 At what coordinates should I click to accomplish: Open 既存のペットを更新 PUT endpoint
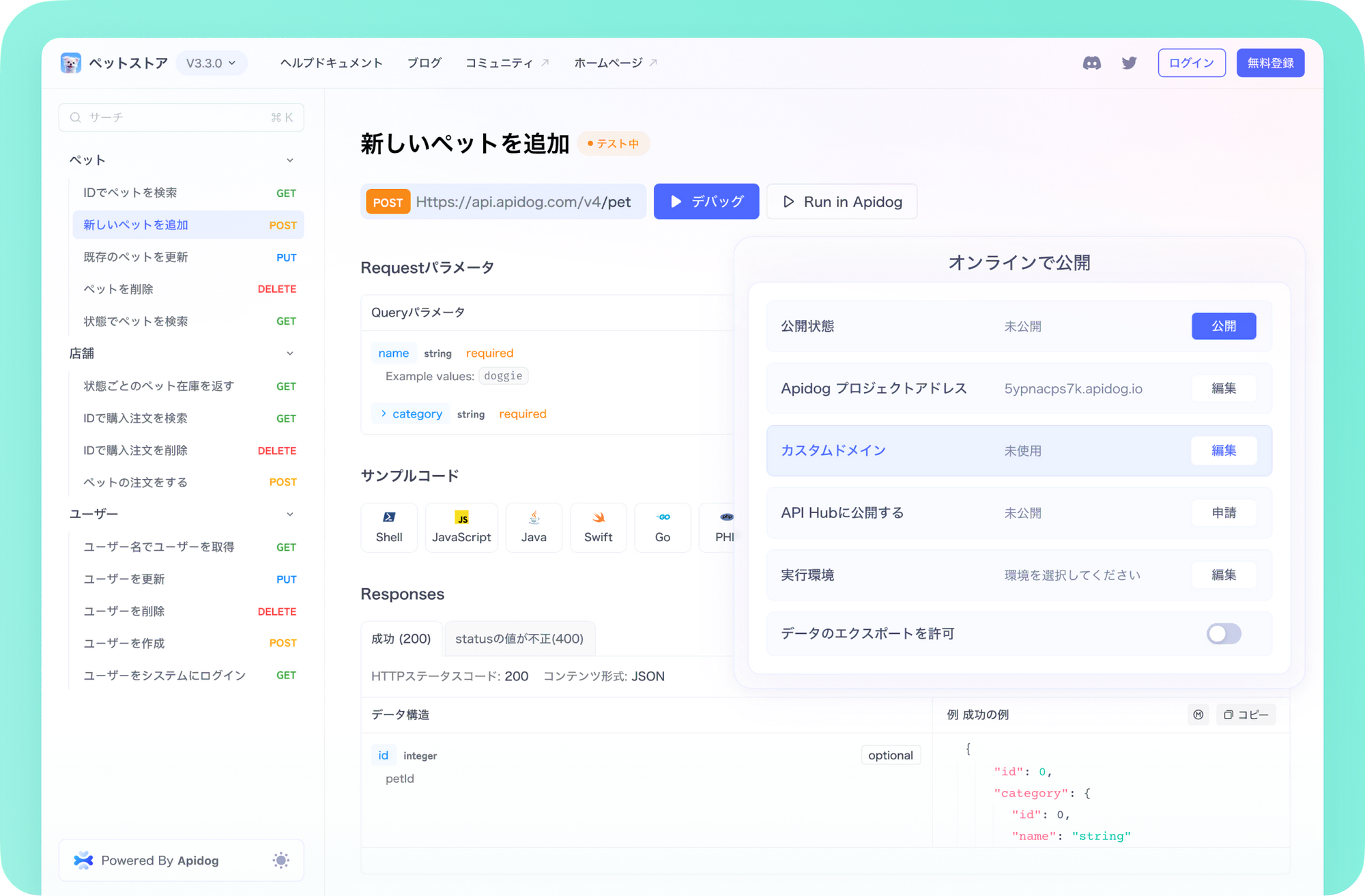(188, 257)
